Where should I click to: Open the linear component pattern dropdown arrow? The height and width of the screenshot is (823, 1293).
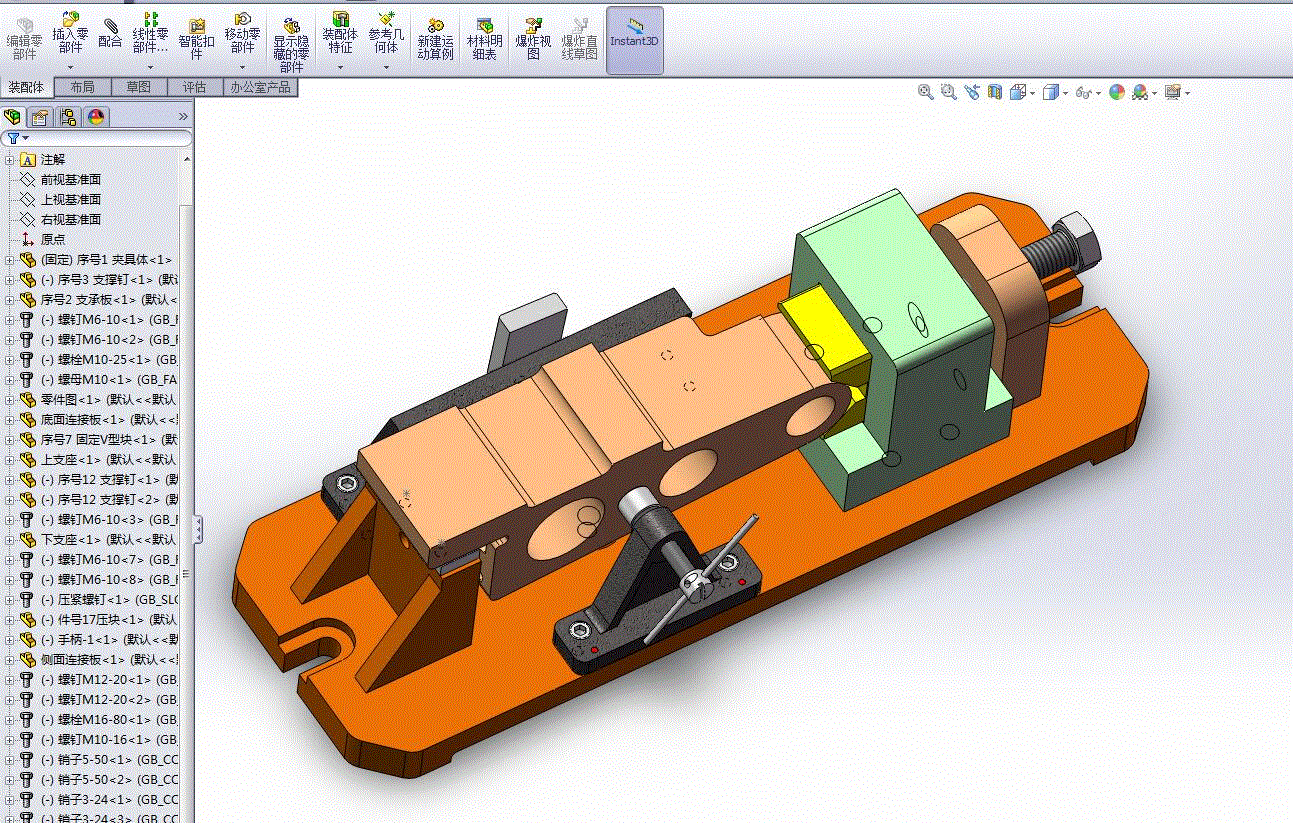pos(150,67)
